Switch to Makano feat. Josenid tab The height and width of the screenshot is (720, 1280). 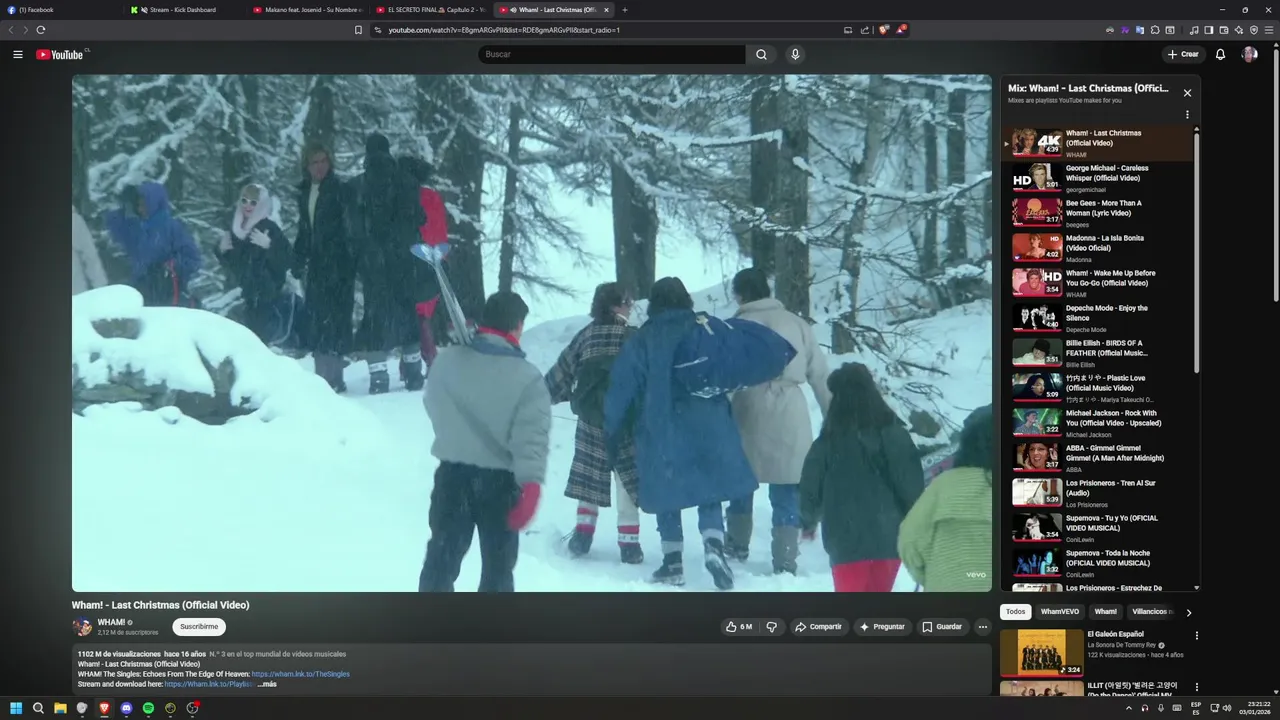(x=307, y=10)
